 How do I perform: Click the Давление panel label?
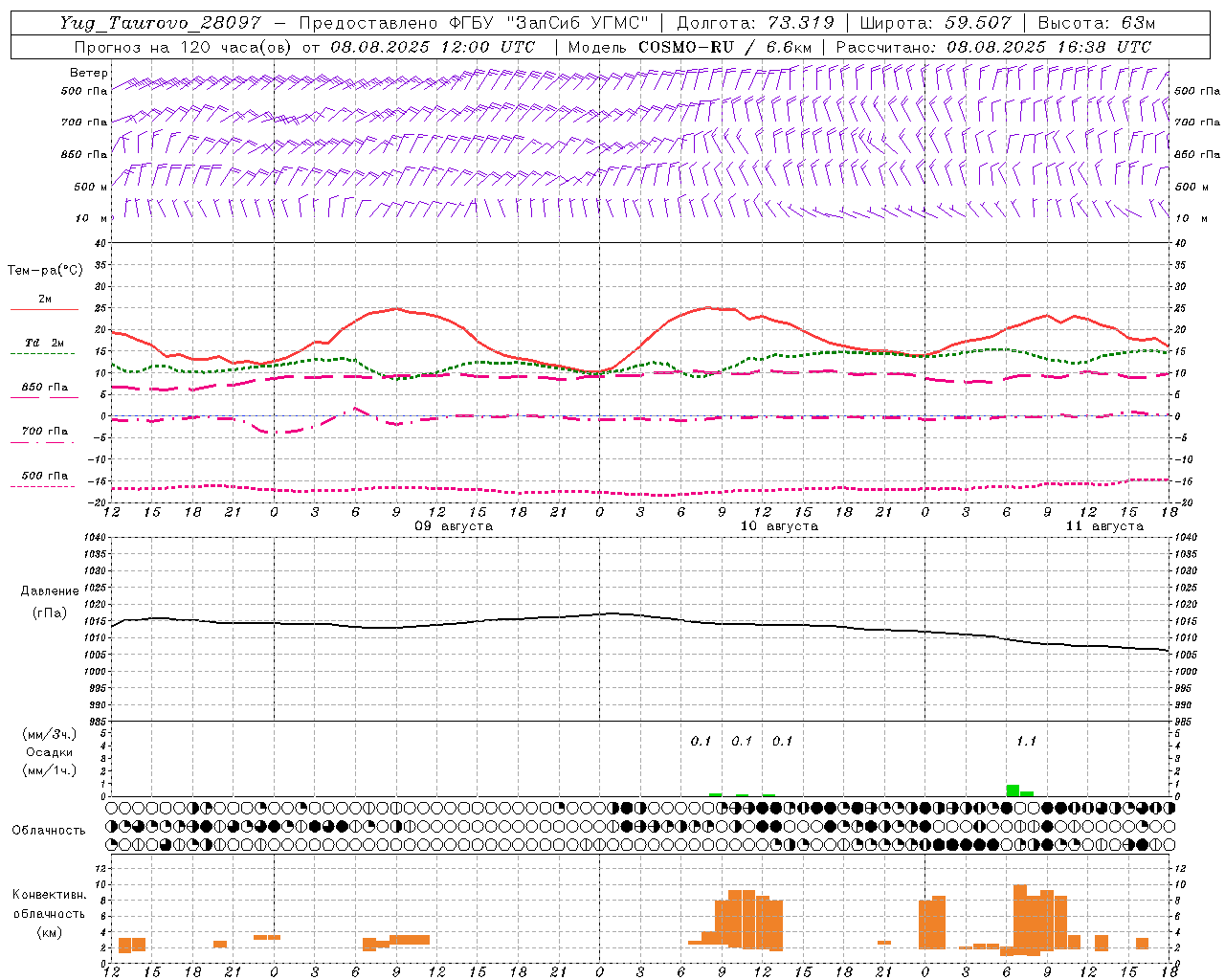pos(48,591)
